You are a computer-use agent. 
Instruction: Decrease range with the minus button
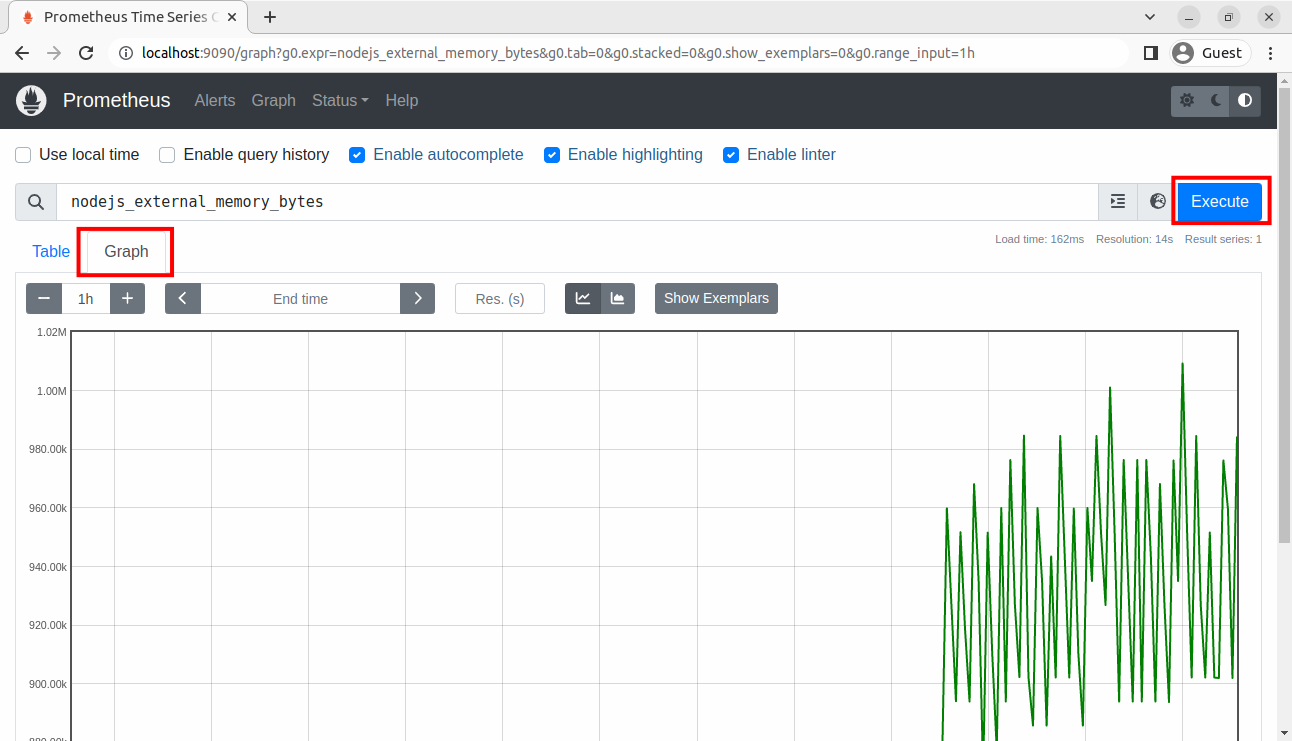pos(44,299)
